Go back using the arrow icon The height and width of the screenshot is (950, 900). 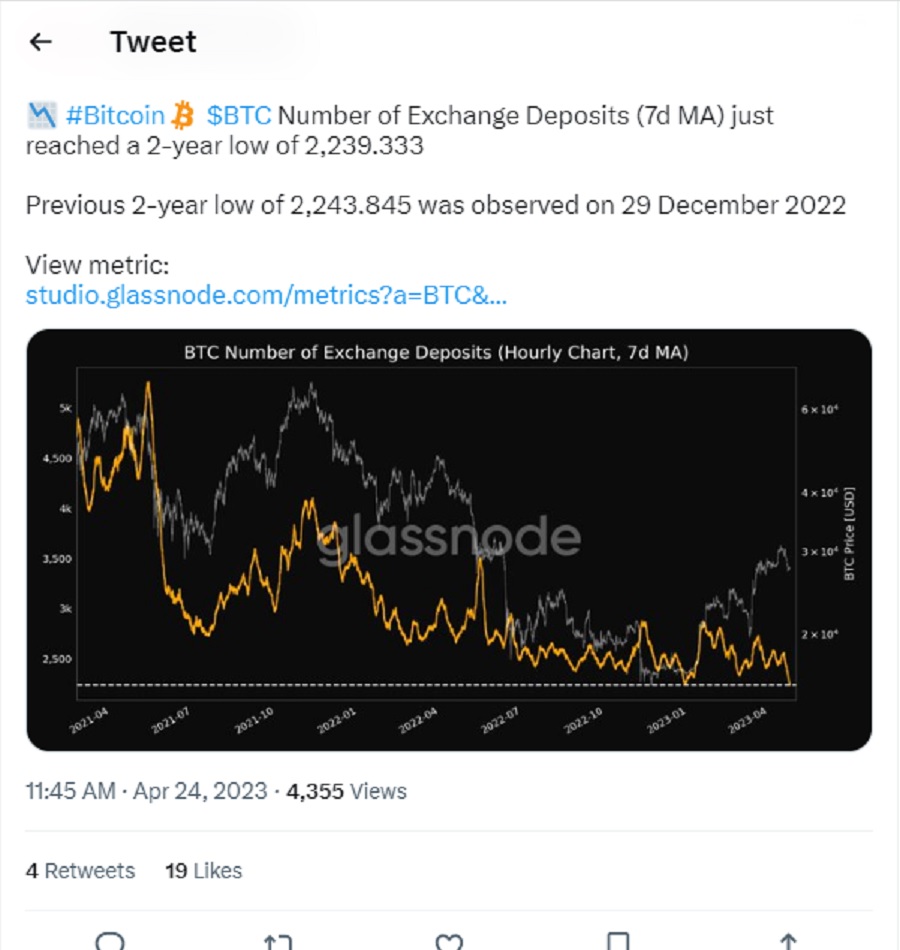[41, 42]
